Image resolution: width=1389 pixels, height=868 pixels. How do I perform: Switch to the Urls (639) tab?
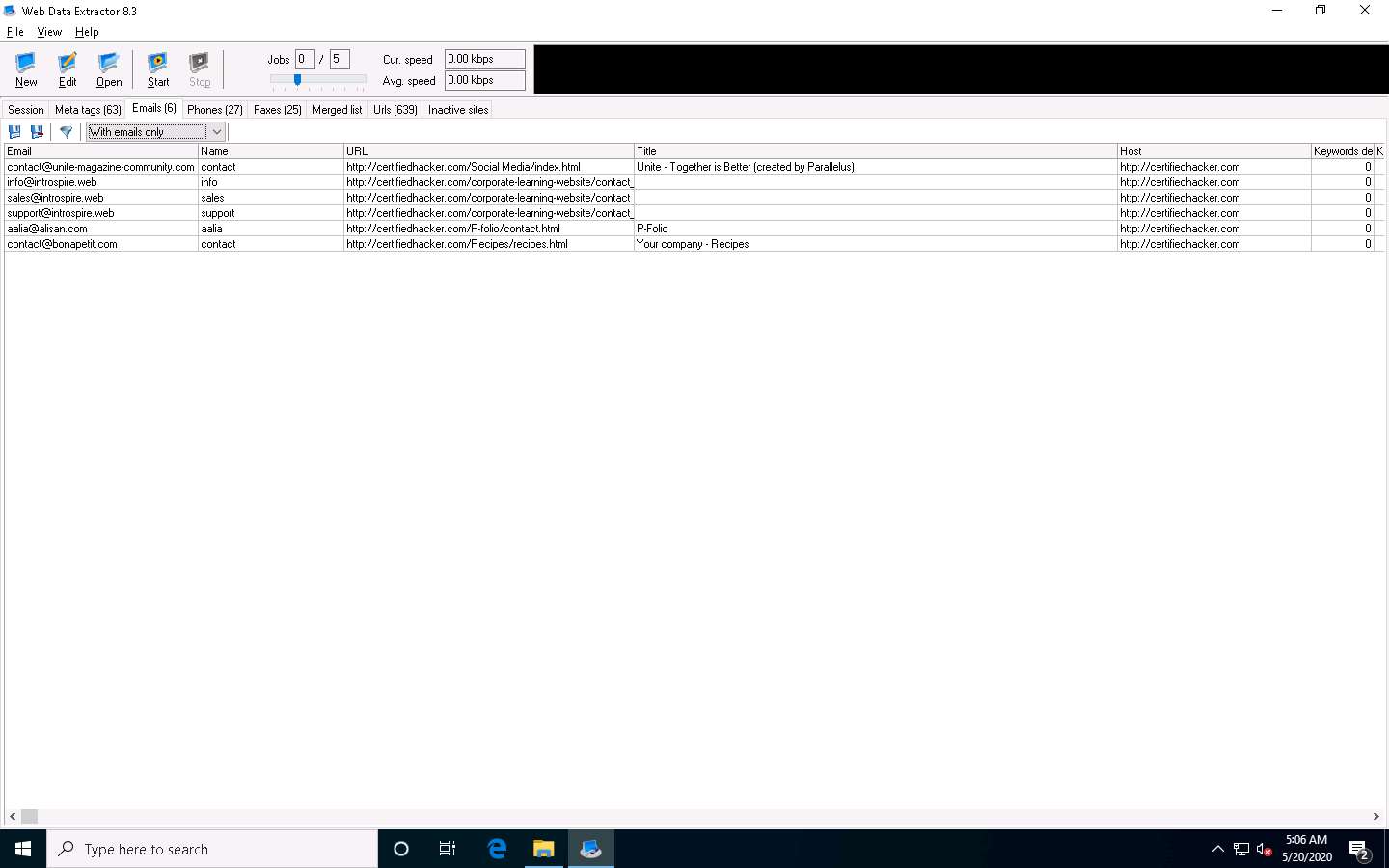pyautogui.click(x=395, y=110)
